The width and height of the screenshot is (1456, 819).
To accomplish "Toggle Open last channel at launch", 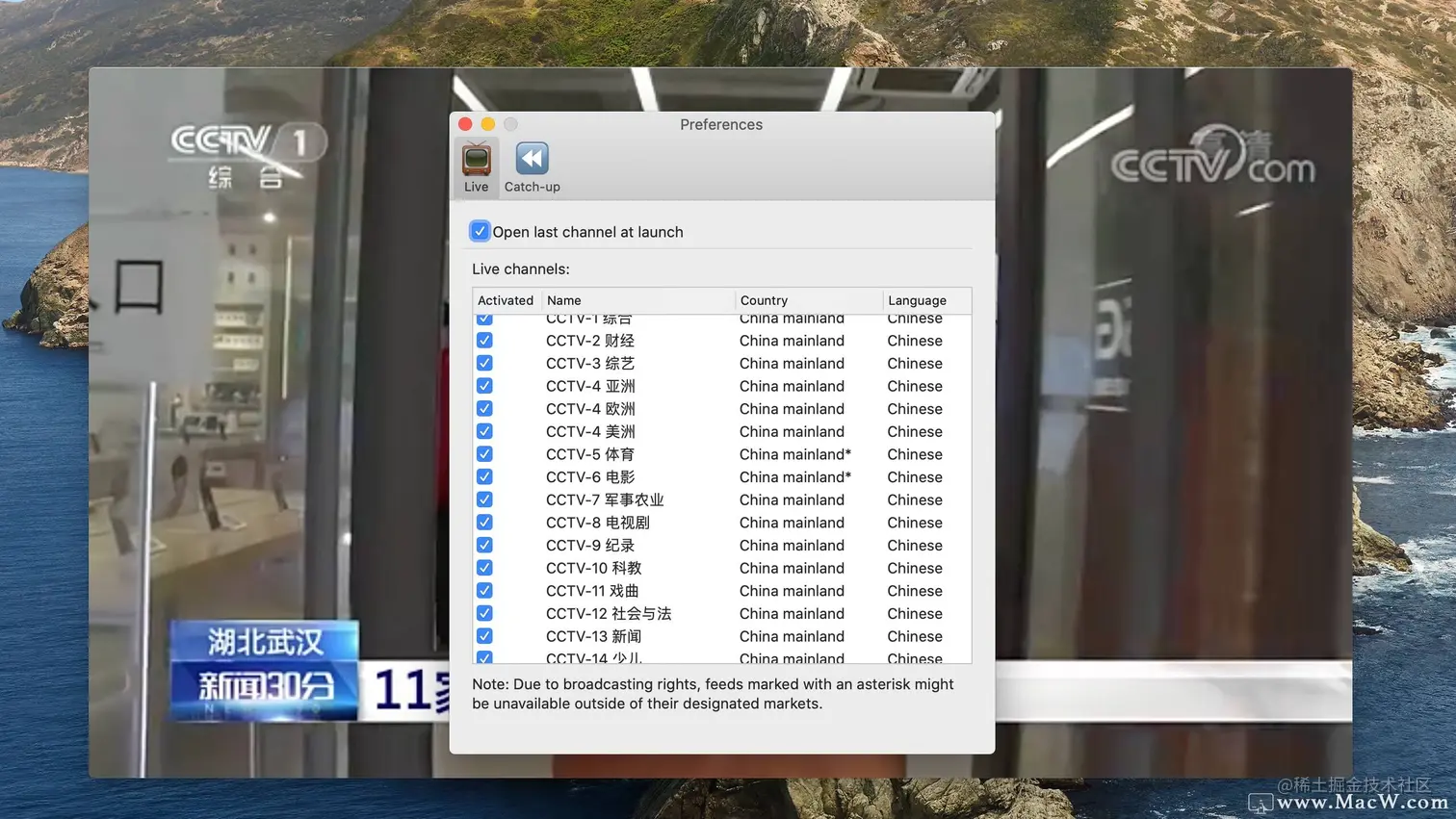I will pos(480,232).
